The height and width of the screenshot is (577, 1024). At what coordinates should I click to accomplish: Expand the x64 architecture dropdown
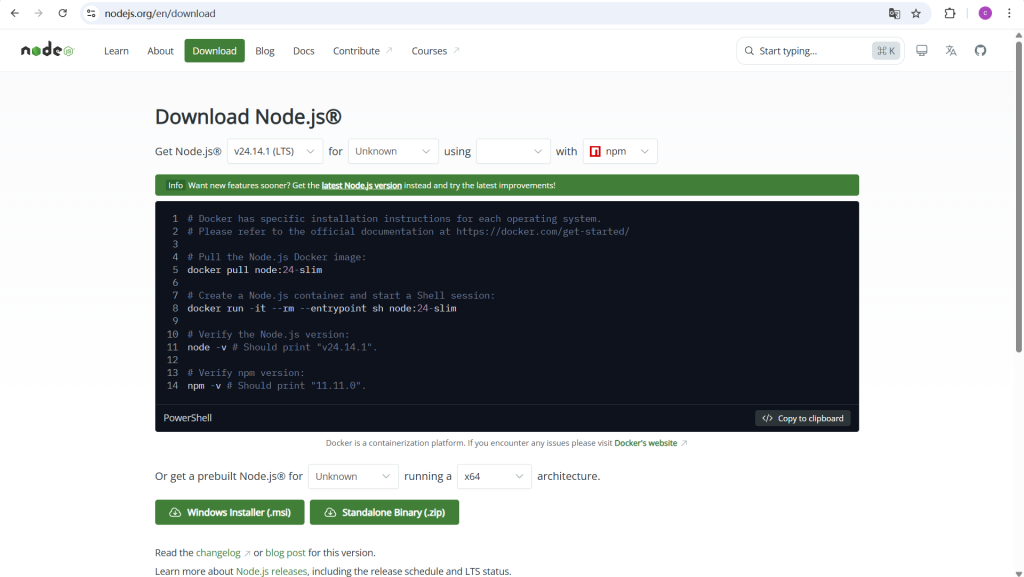tap(493, 477)
